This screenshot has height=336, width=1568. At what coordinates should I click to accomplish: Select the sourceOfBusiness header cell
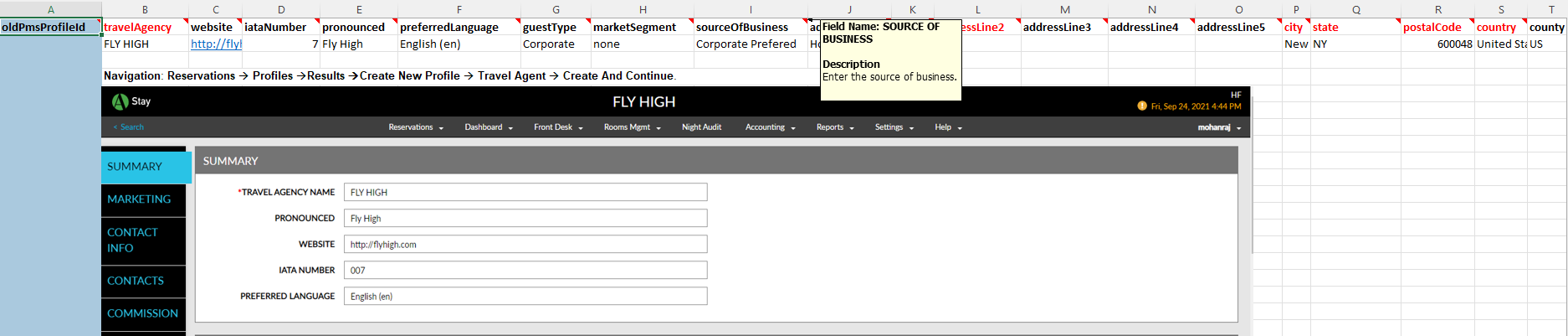751,27
